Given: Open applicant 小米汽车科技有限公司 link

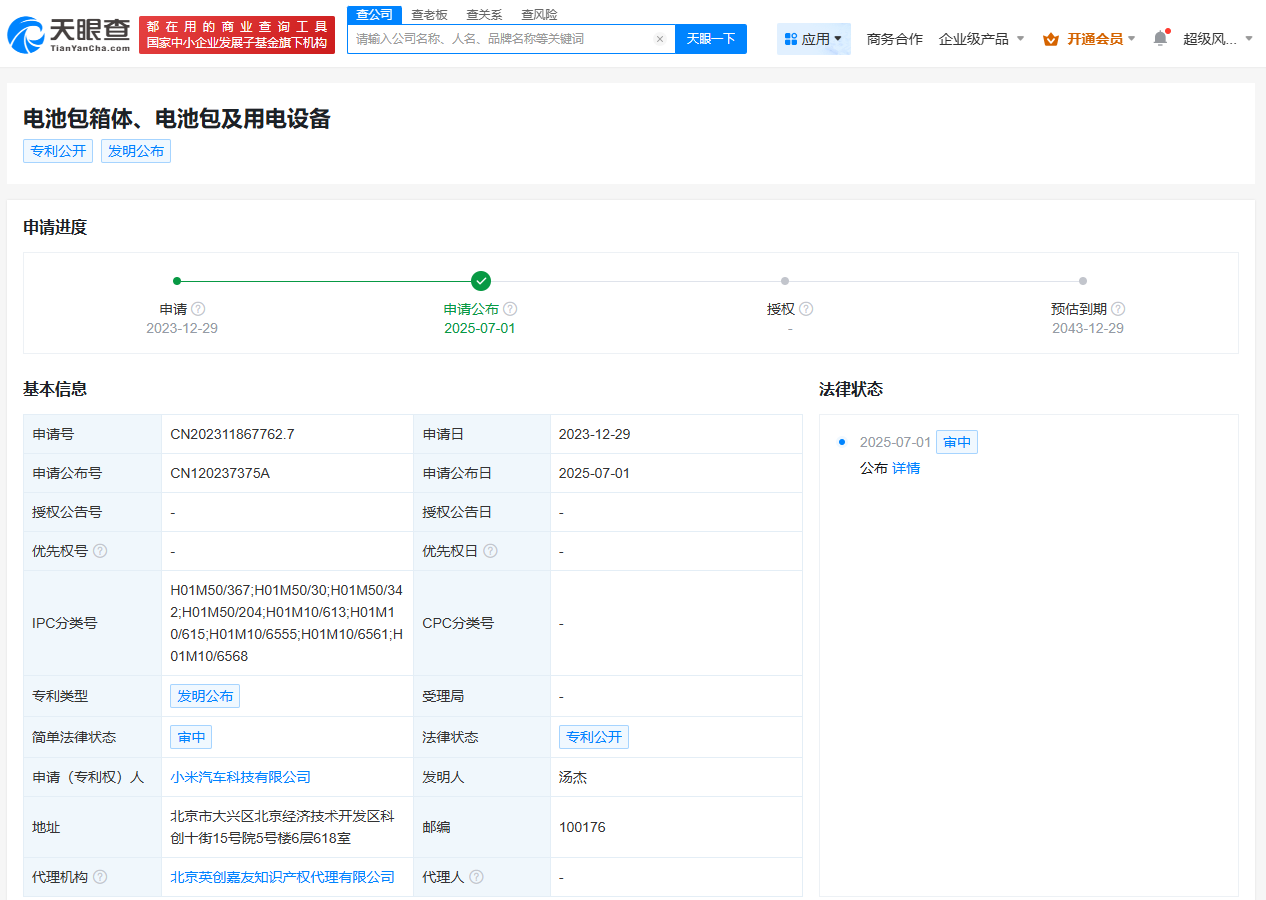Looking at the screenshot, I should (241, 777).
